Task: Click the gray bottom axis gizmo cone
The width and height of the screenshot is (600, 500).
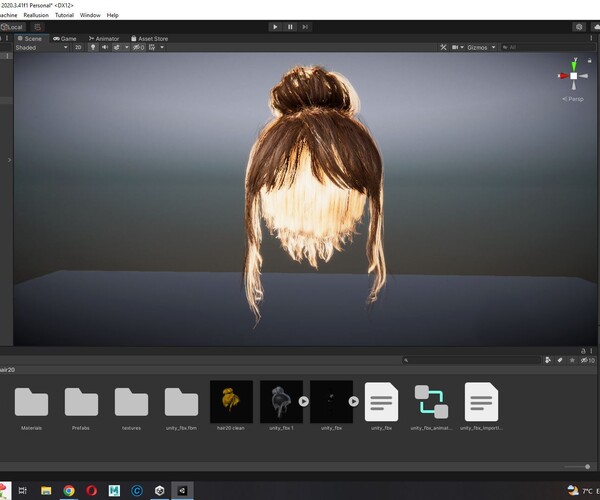Action: point(574,85)
